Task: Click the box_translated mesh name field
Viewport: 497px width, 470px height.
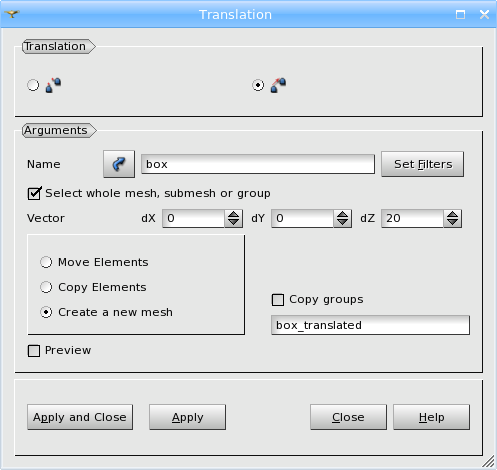Action: pos(370,325)
